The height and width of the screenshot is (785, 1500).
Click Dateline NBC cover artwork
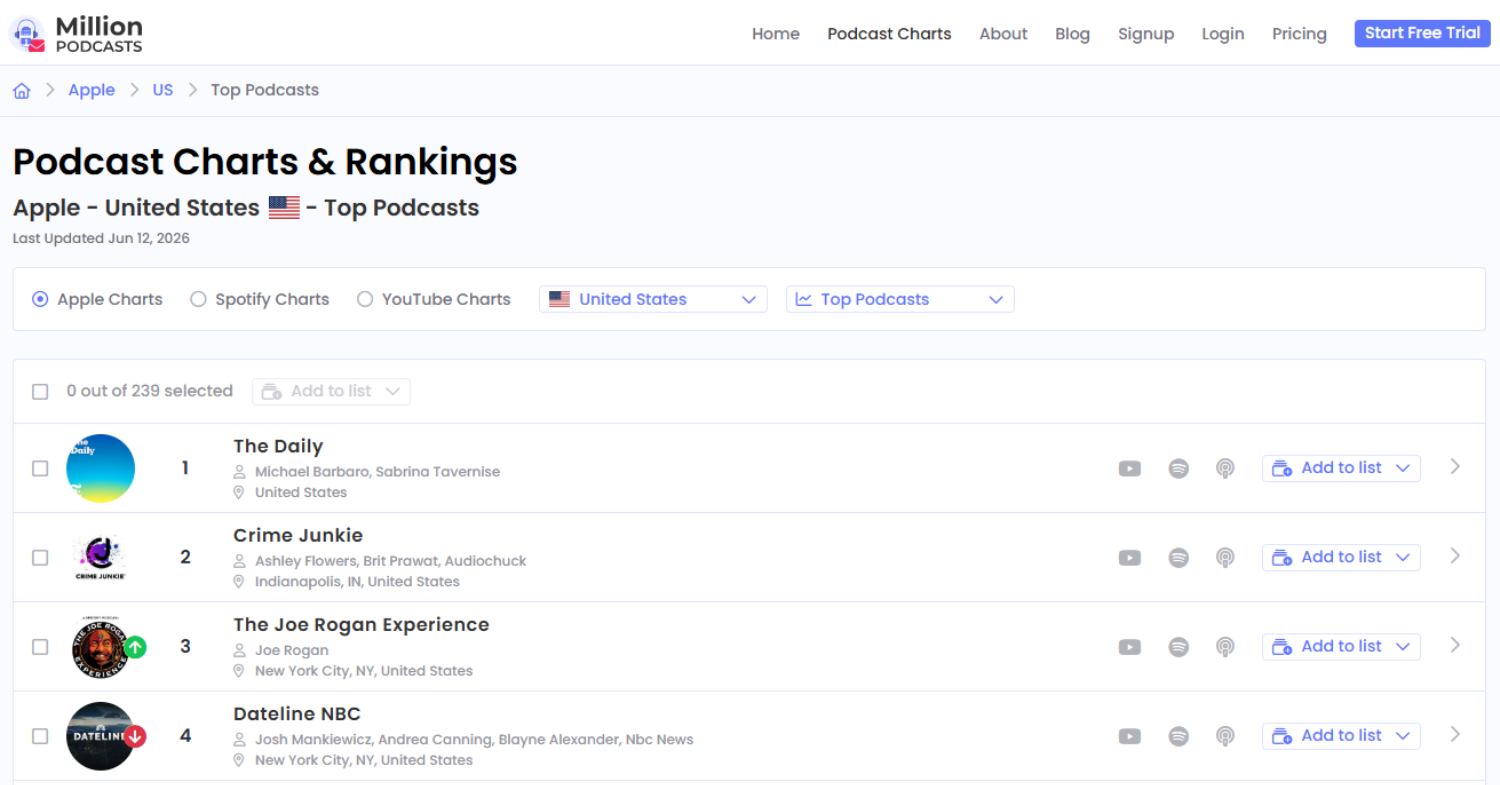100,736
